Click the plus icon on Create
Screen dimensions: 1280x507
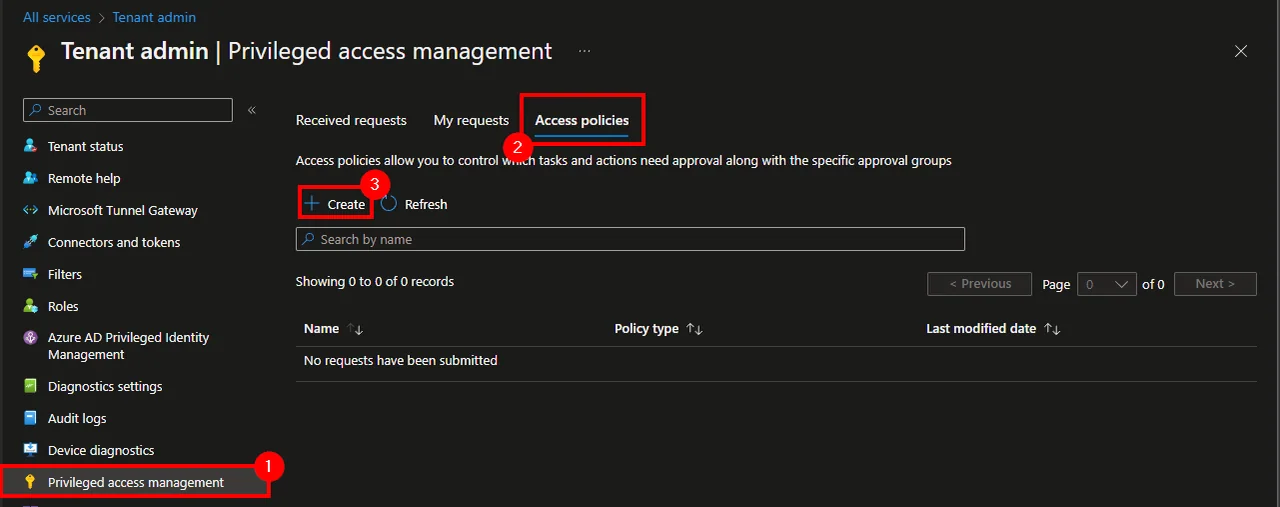pyautogui.click(x=311, y=204)
